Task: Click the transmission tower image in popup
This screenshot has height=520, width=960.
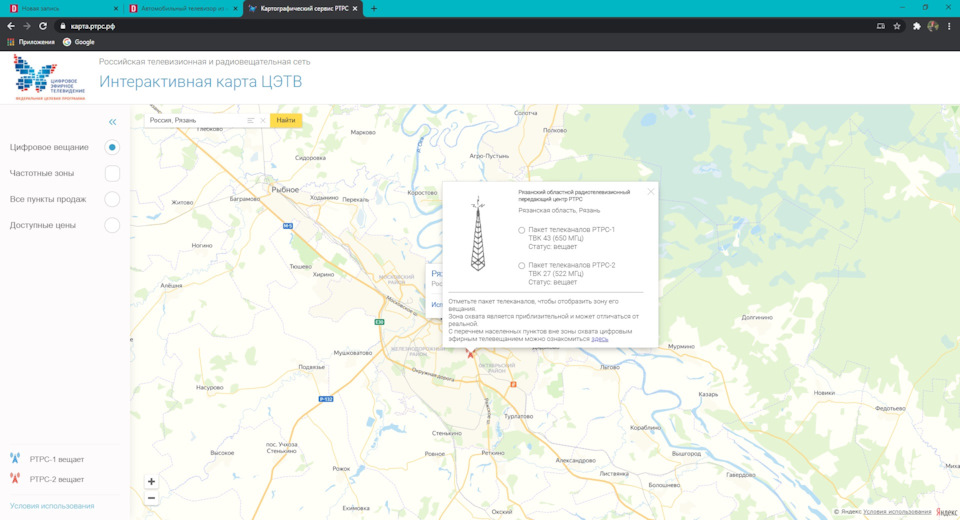Action: click(x=478, y=233)
